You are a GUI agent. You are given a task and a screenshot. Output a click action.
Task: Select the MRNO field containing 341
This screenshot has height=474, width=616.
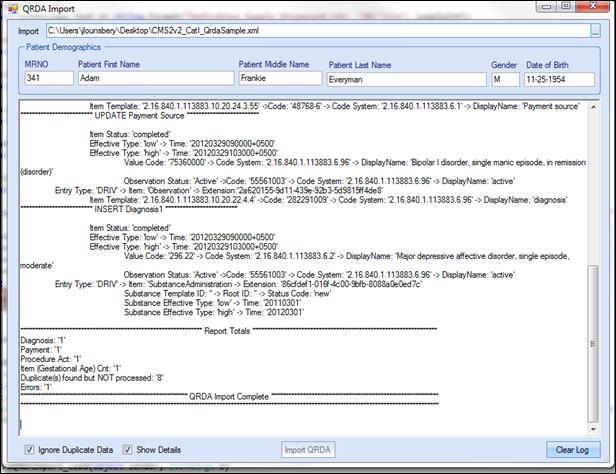point(46,78)
